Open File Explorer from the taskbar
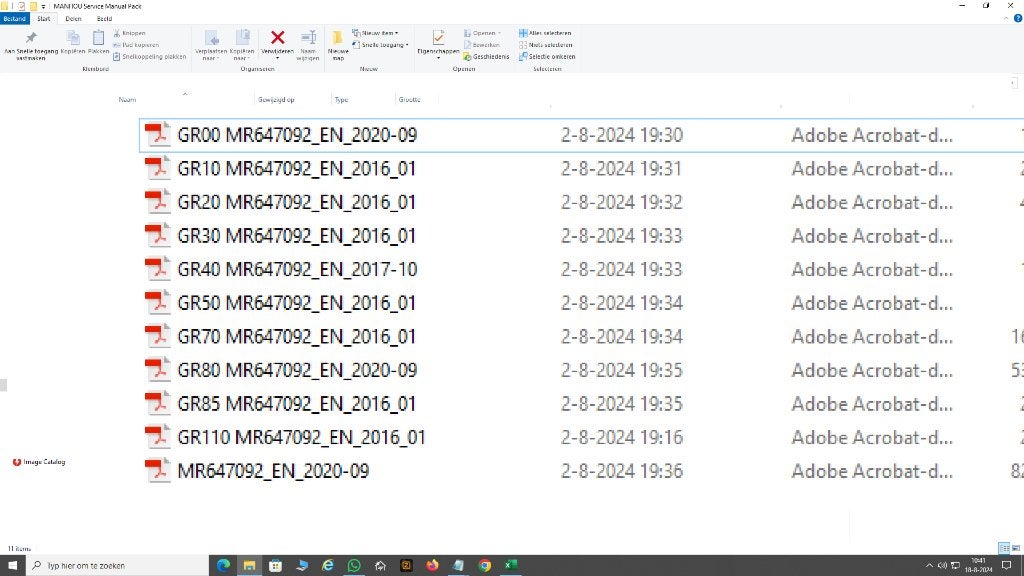The height and width of the screenshot is (576, 1024). [x=249, y=566]
